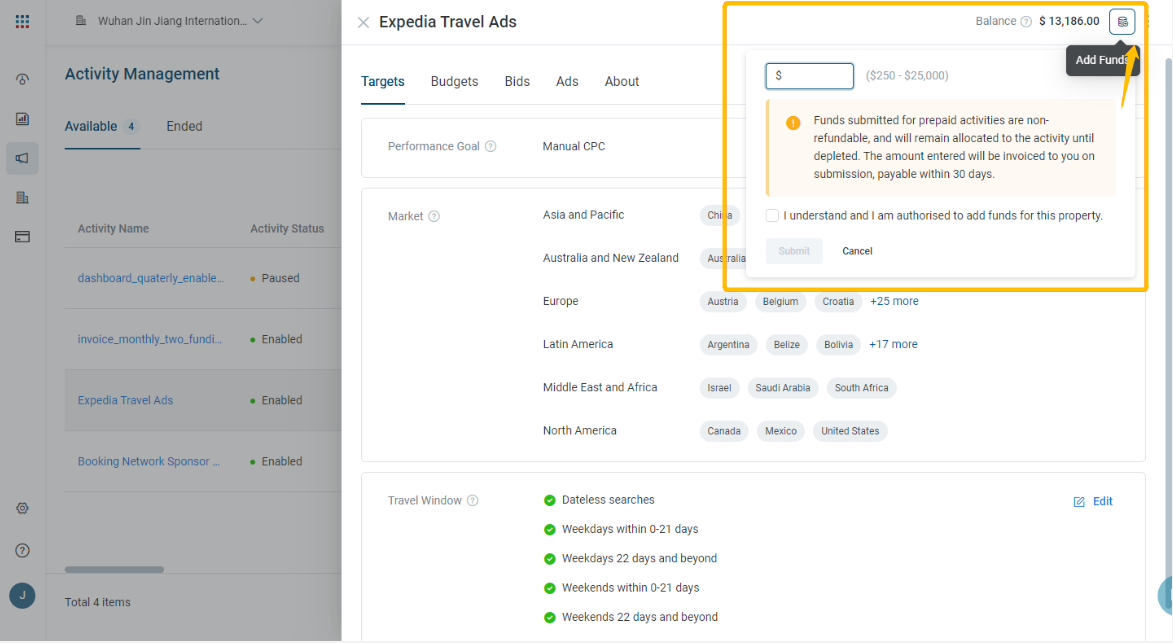Click the Add Funds coin icon
The width and height of the screenshot is (1173, 643).
point(1122,22)
